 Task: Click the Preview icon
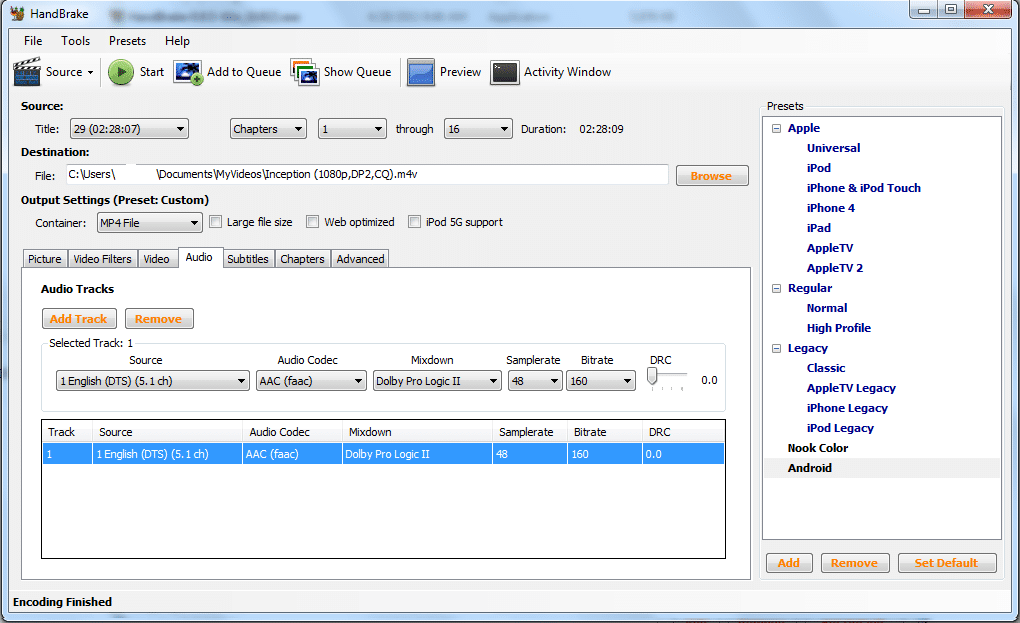point(421,72)
